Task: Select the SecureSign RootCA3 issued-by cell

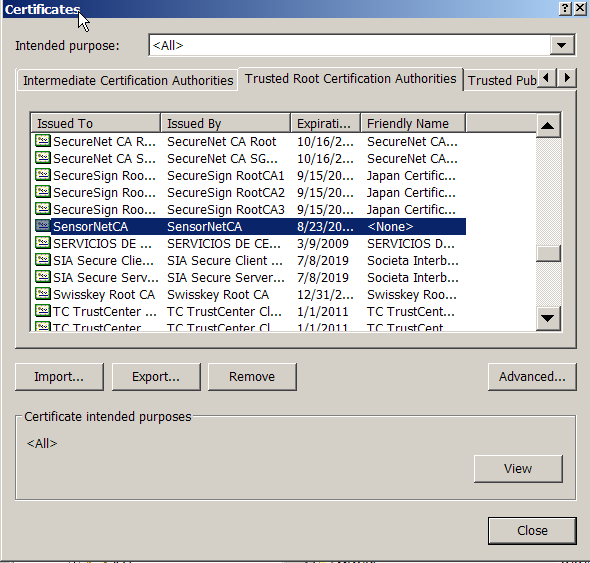Action: (226, 210)
